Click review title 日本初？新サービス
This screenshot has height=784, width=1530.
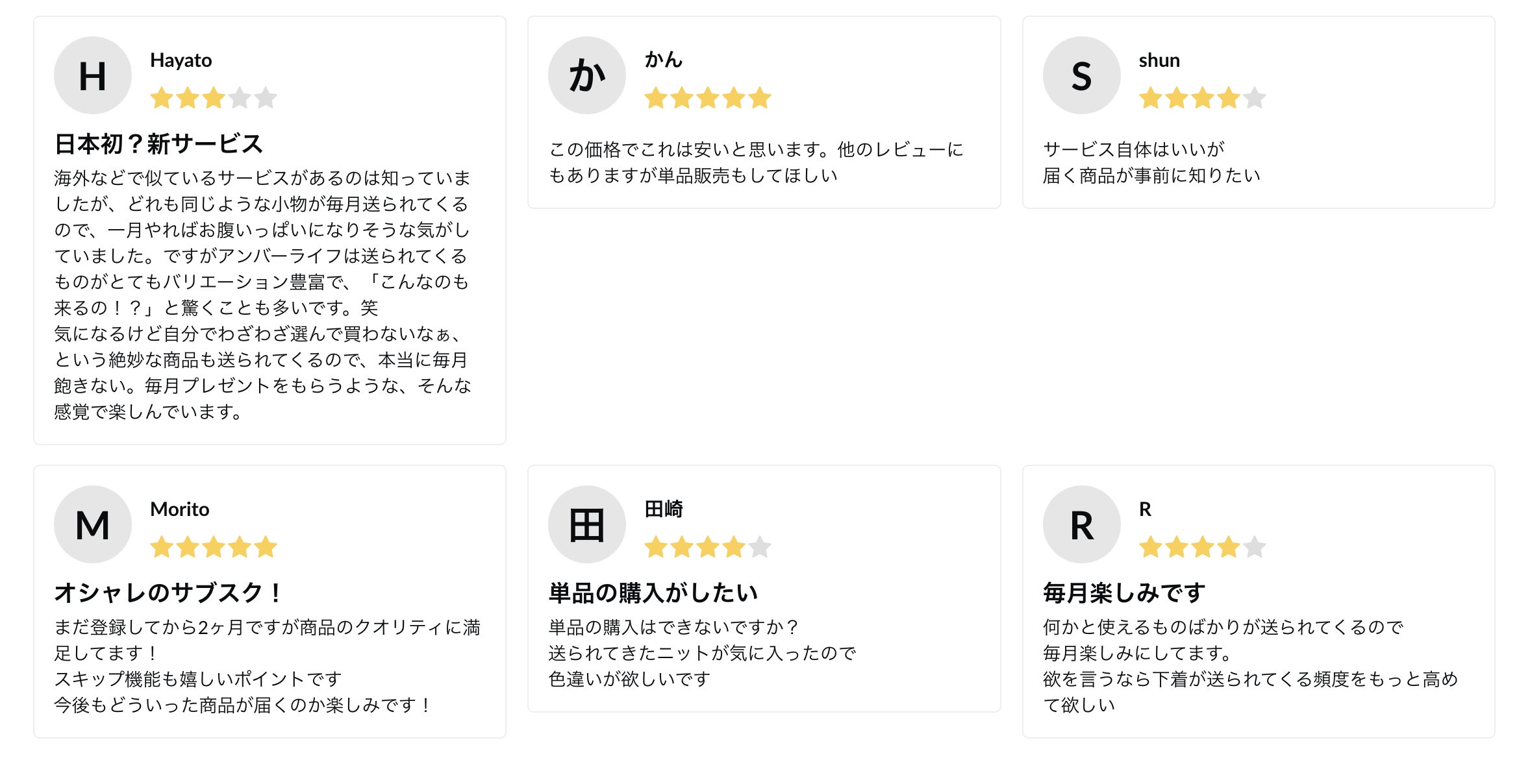pos(158,144)
